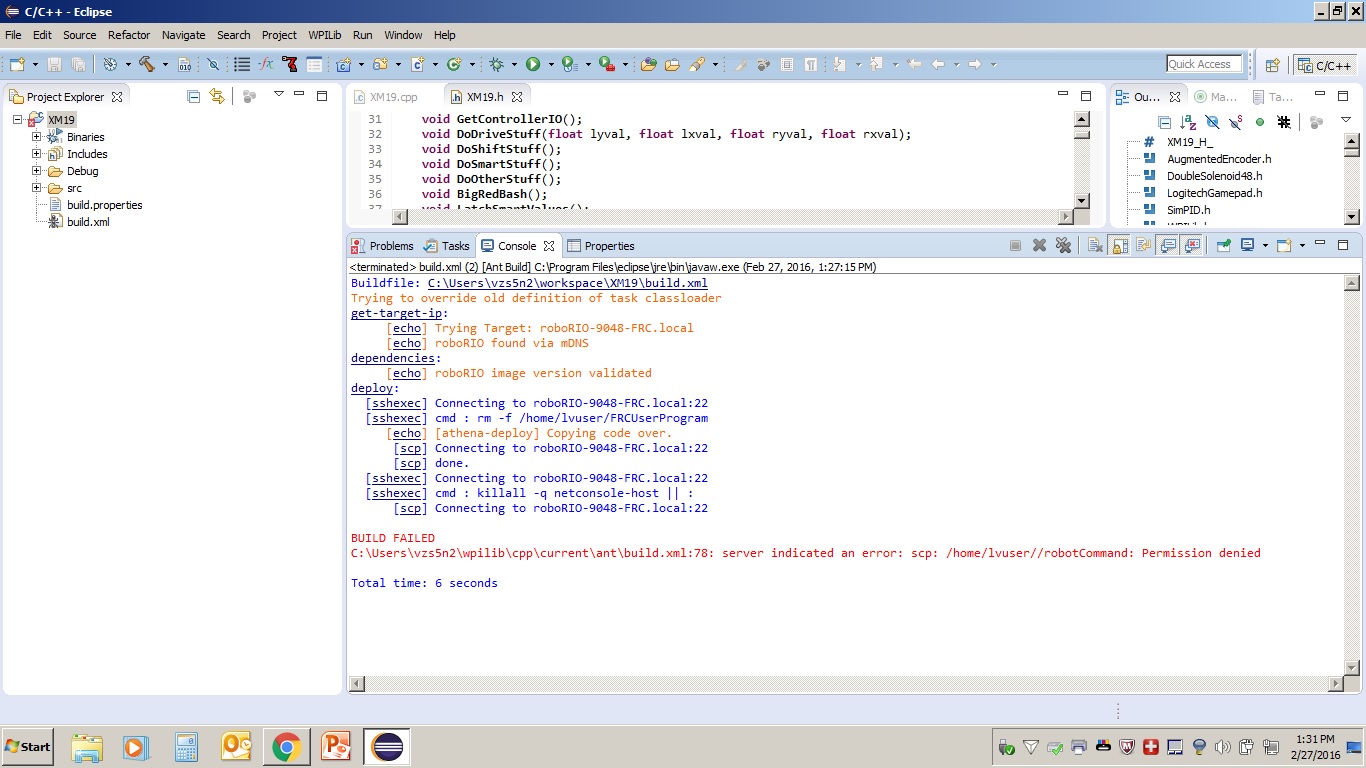Image resolution: width=1366 pixels, height=768 pixels.
Task: Toggle Hide Static Members in Outline toolbar
Action: point(1236,122)
